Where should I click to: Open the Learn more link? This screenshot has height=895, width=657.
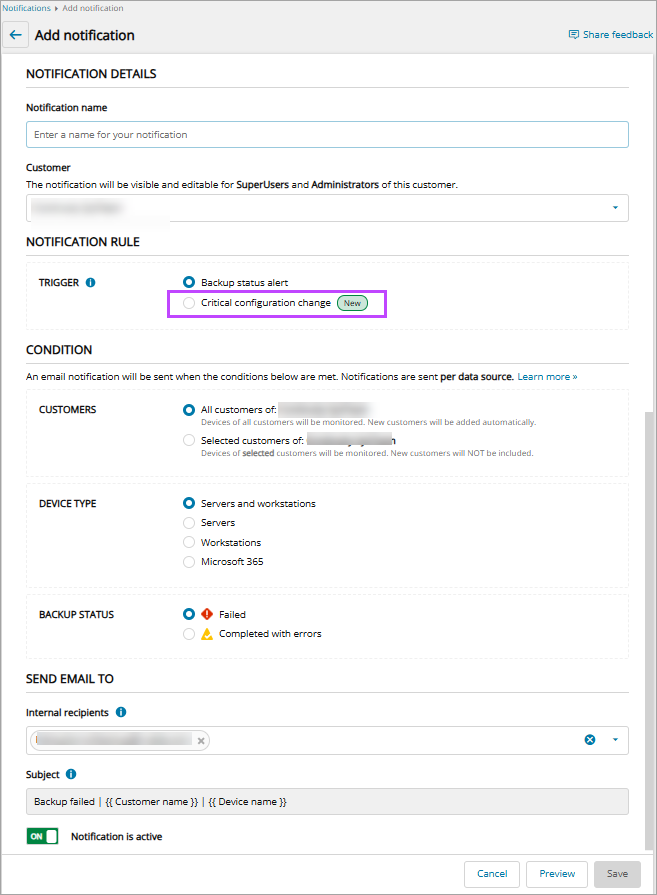[x=547, y=377]
